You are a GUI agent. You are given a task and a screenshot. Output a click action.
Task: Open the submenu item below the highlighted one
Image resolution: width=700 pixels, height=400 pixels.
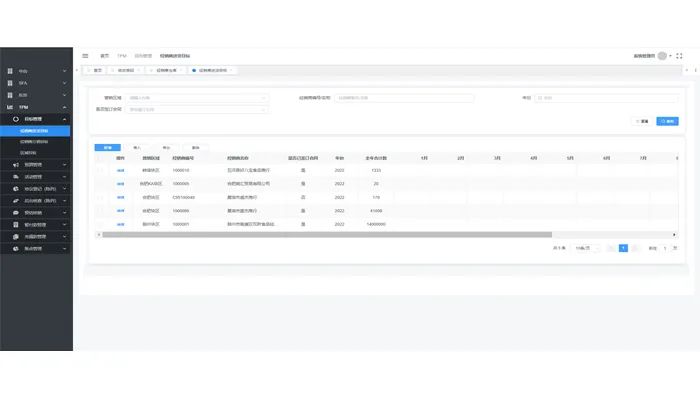click(x=35, y=142)
